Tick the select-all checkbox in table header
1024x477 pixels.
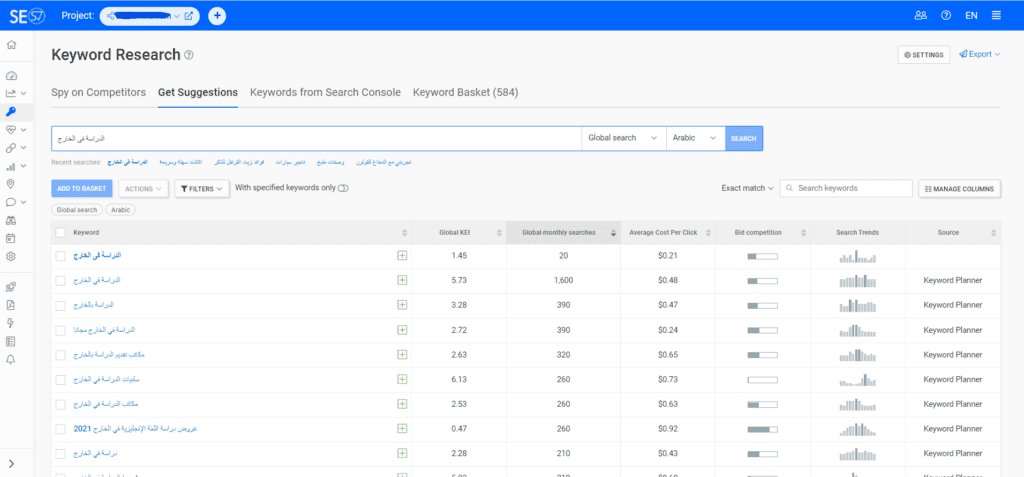coord(61,233)
